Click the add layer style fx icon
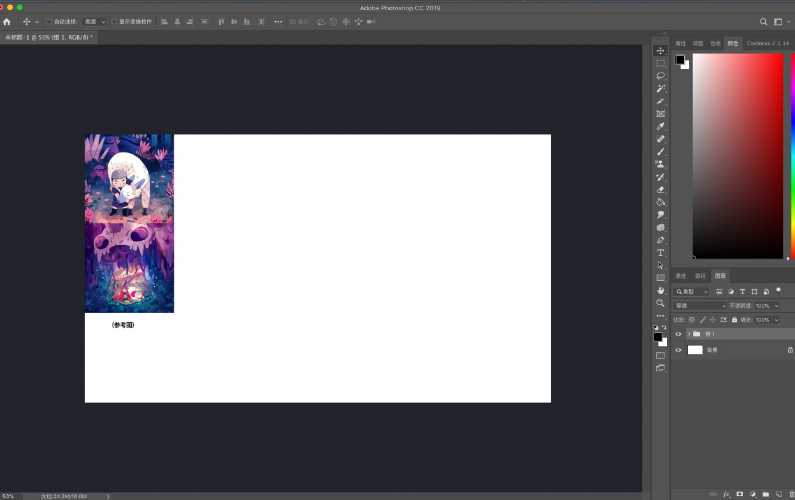795x500 pixels. 726,494
